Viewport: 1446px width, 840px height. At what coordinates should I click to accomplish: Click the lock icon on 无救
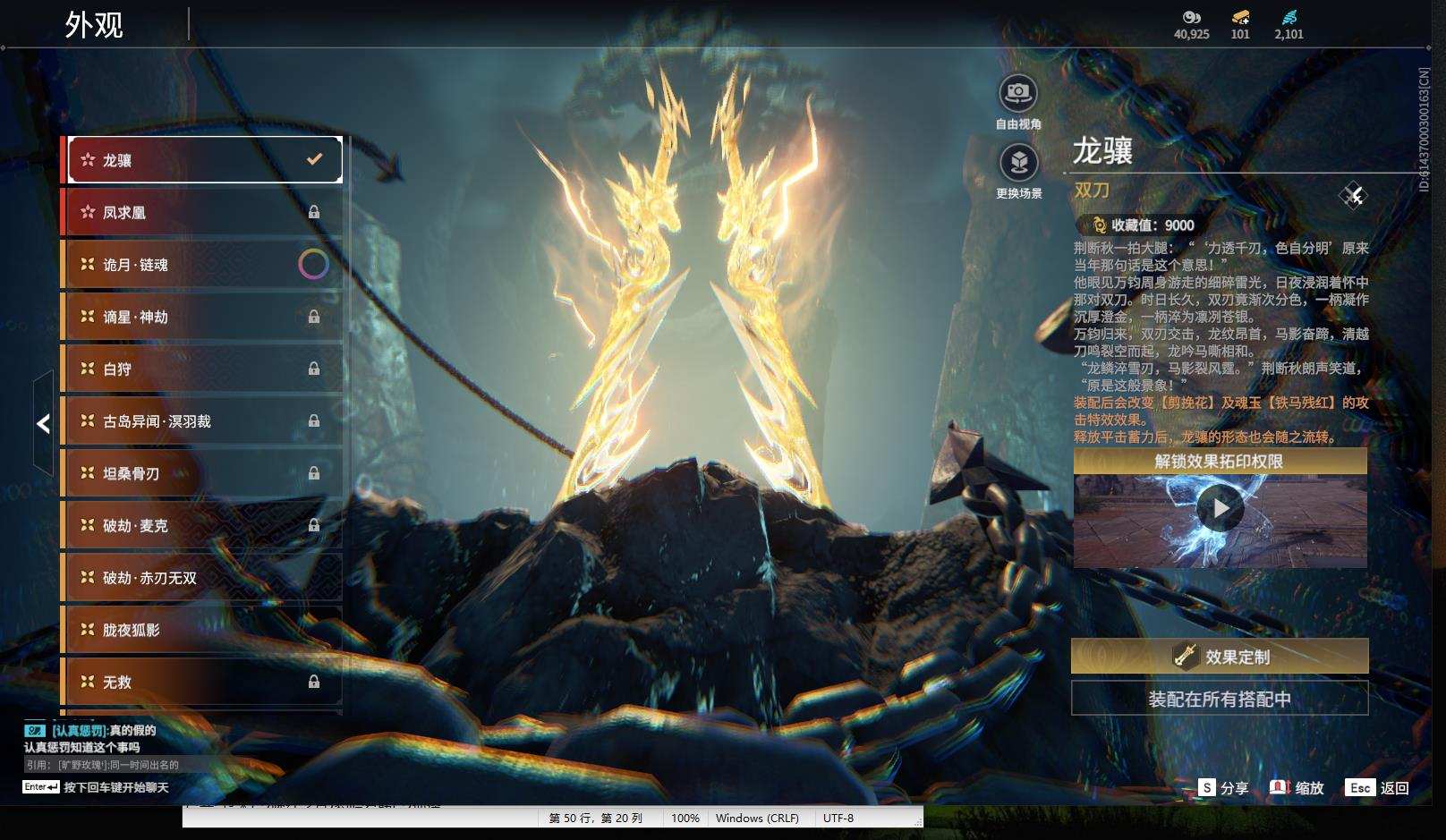[314, 682]
